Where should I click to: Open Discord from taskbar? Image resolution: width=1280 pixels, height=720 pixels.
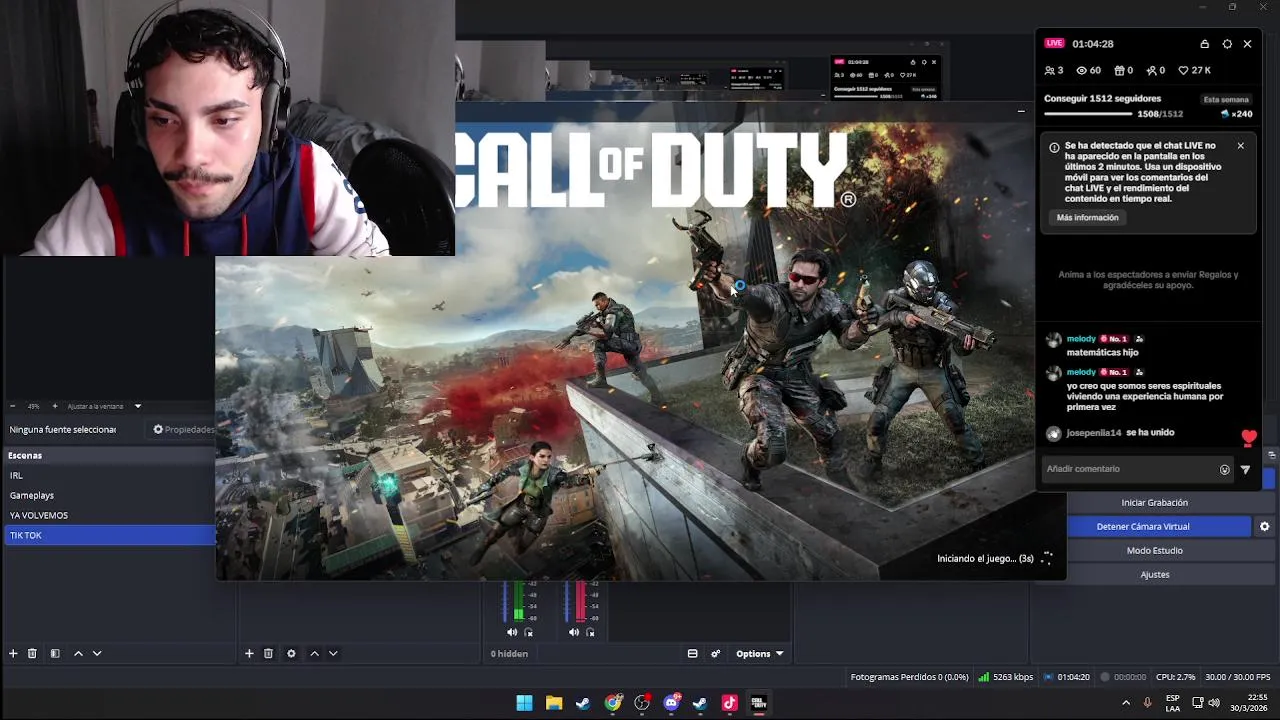[x=671, y=703]
